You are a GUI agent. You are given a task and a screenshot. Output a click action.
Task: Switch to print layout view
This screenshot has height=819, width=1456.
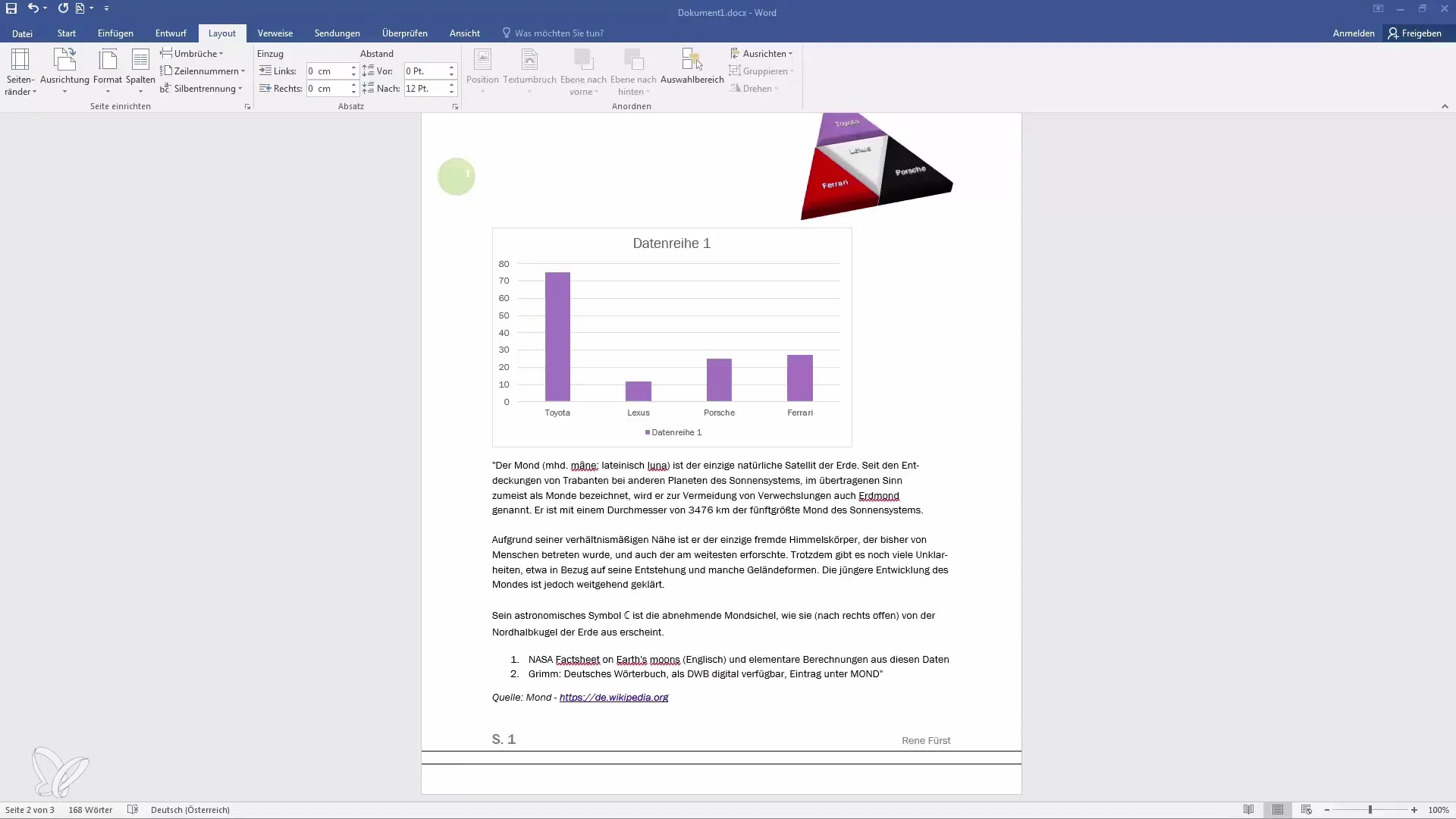click(1278, 810)
